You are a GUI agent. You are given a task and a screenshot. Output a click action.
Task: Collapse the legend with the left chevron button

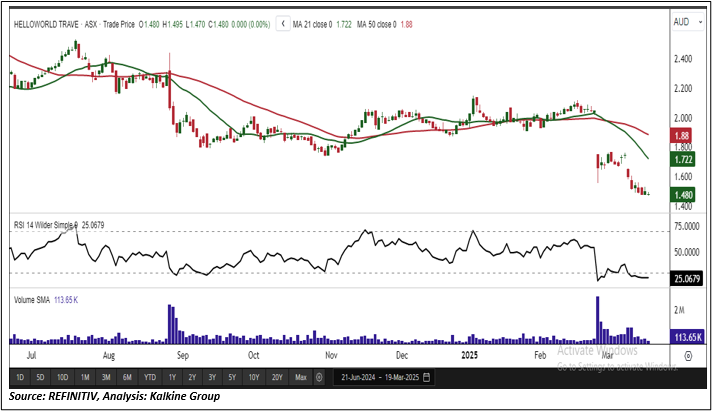283,24
